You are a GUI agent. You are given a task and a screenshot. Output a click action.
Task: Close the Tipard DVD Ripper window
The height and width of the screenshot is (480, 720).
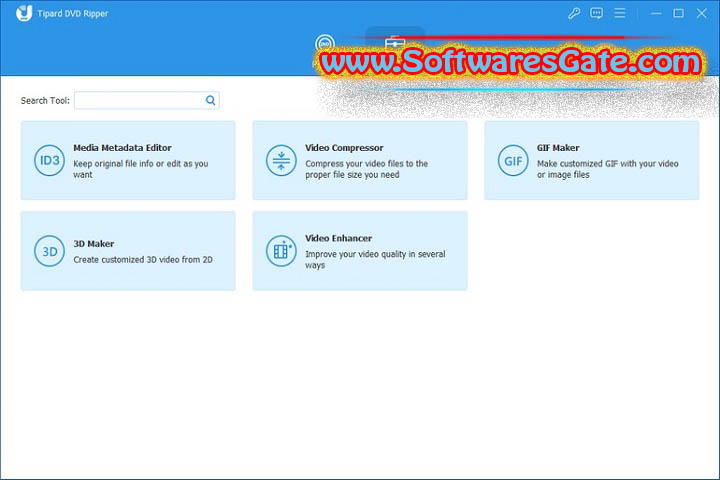click(x=701, y=13)
